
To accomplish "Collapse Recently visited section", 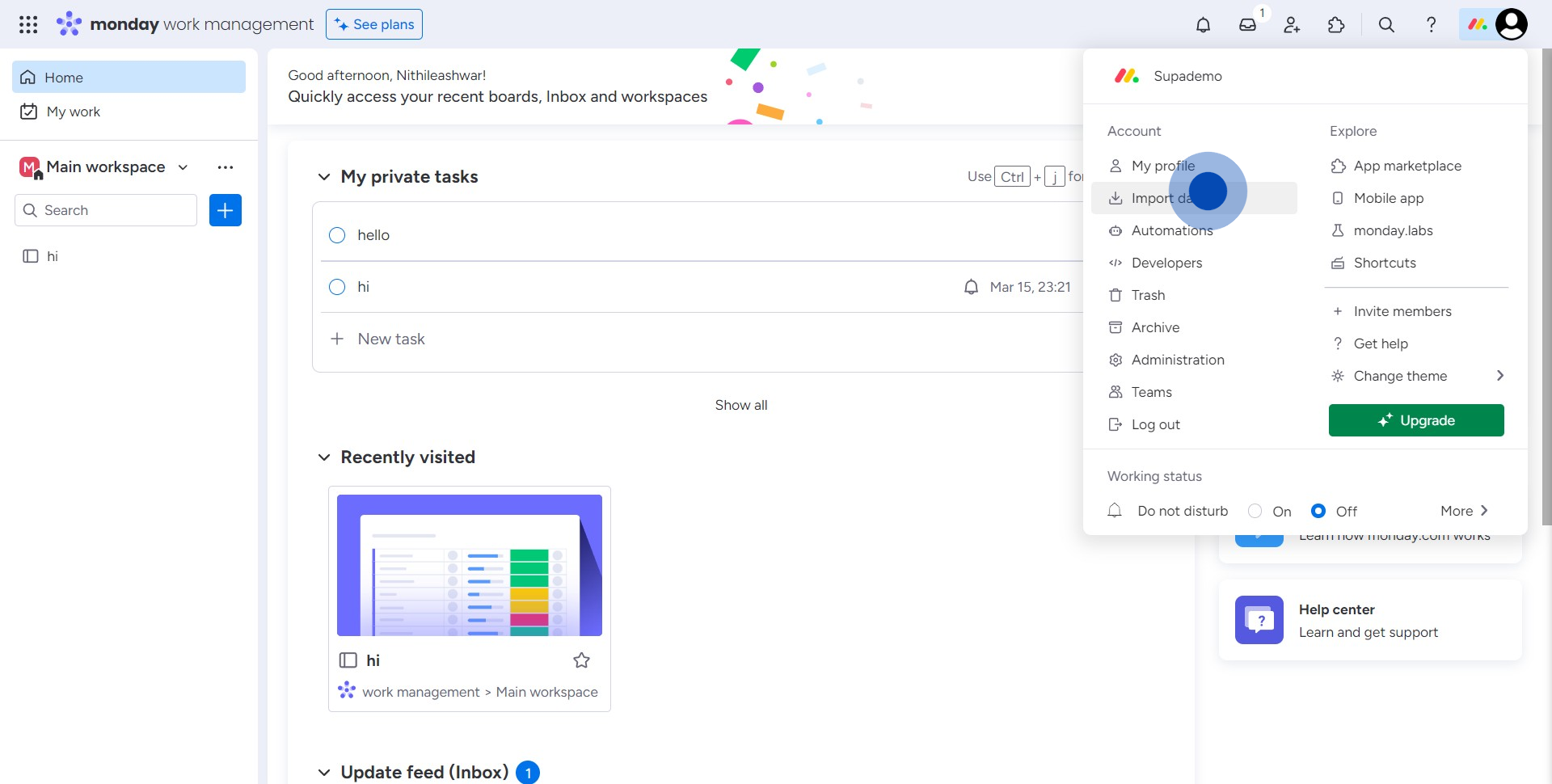I will tap(324, 457).
